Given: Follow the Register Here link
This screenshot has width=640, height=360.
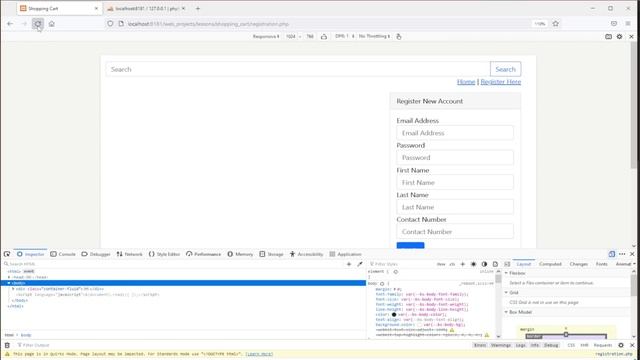Looking at the screenshot, I should tap(500, 82).
